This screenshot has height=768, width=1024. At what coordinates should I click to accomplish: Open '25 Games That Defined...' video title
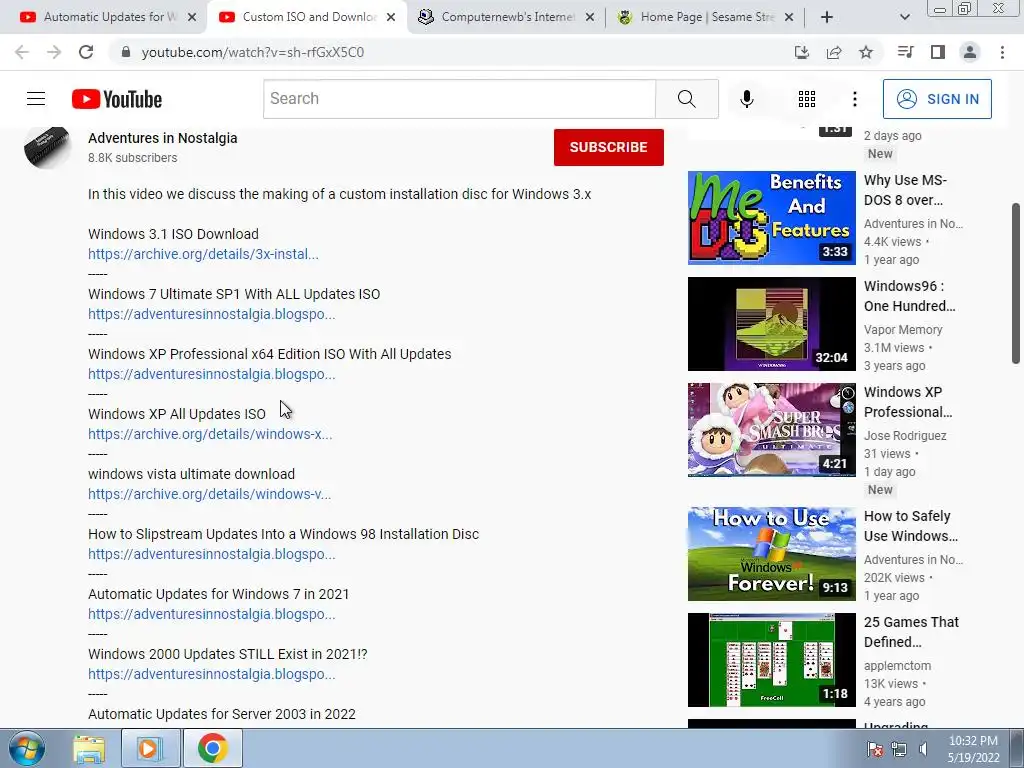(x=911, y=632)
